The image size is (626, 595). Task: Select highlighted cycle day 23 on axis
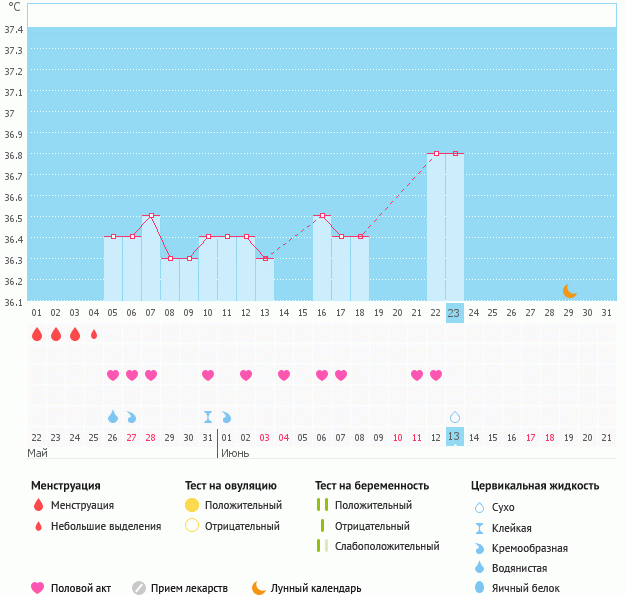coord(455,313)
